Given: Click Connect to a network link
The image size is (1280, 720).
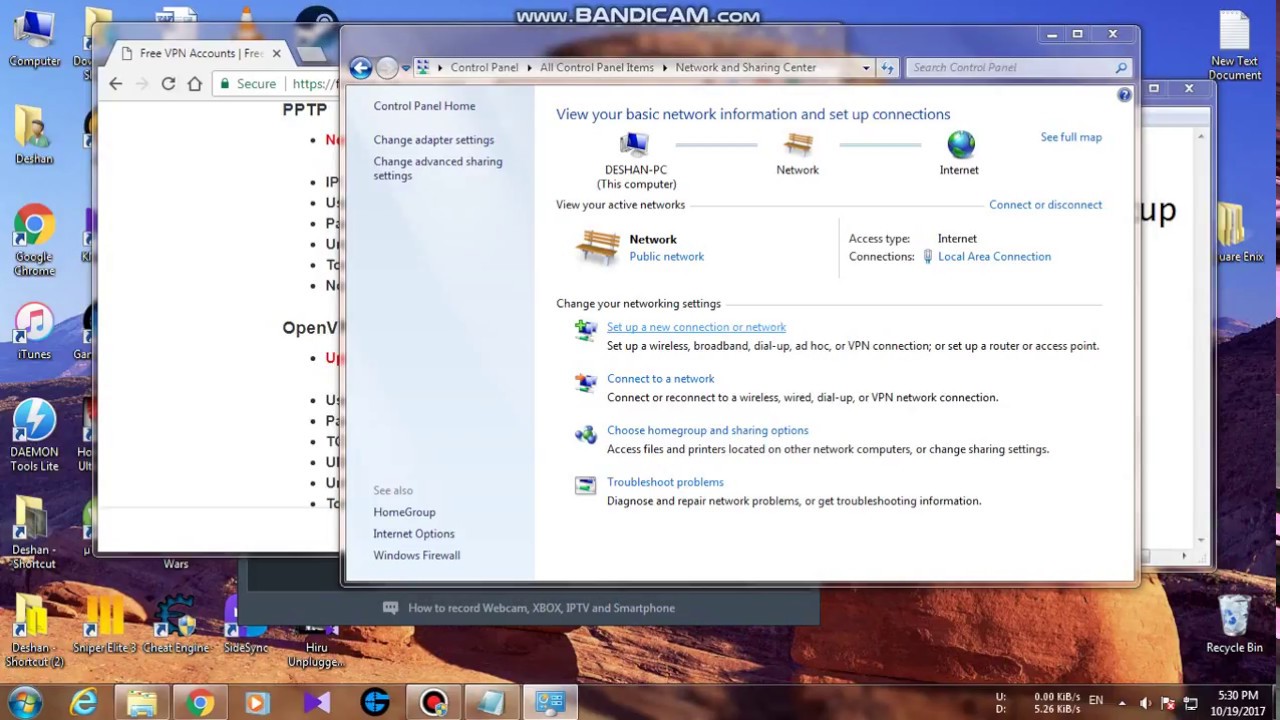Looking at the screenshot, I should pyautogui.click(x=660, y=379).
